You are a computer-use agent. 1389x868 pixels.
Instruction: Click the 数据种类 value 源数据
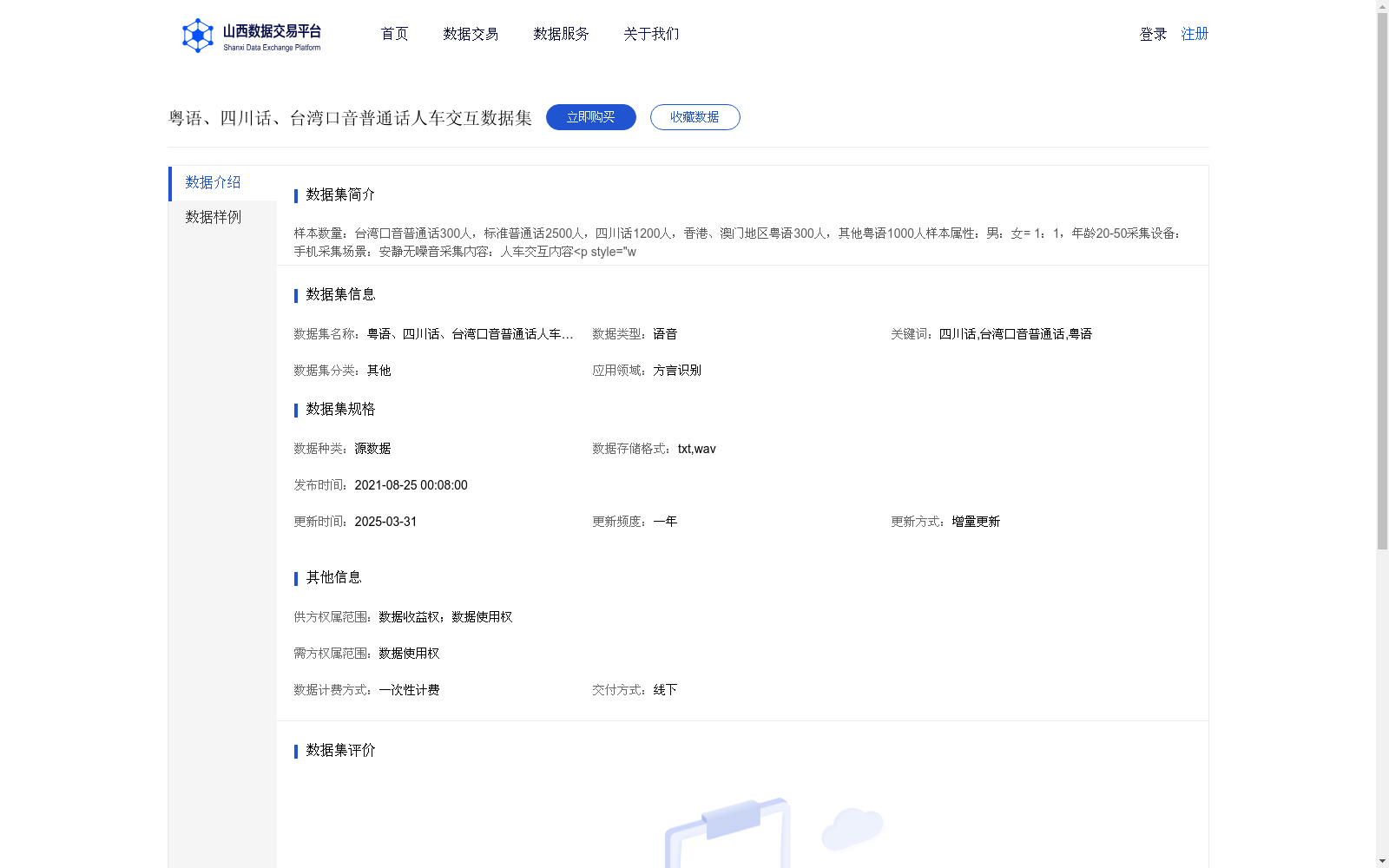pos(372,449)
